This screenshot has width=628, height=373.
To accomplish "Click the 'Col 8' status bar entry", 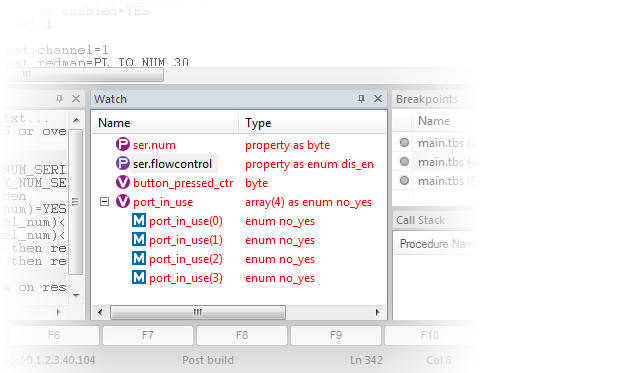I will [439, 360].
